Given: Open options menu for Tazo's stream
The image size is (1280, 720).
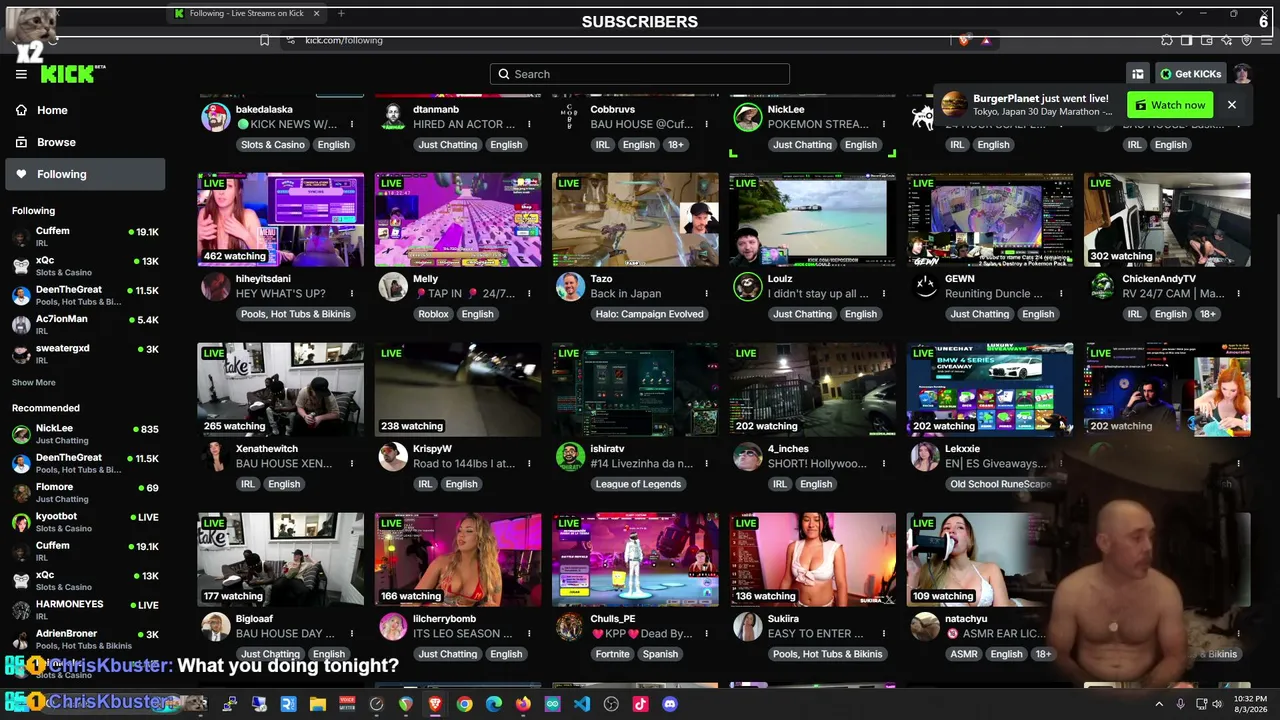Looking at the screenshot, I should [x=706, y=294].
